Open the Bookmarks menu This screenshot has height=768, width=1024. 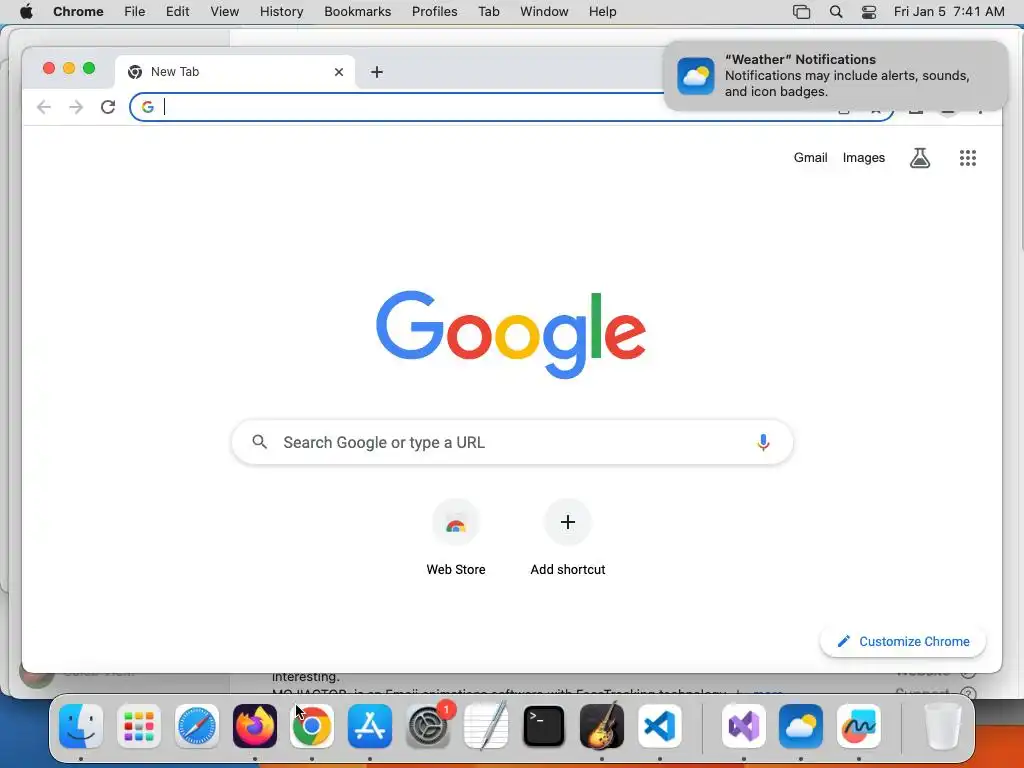[357, 12]
